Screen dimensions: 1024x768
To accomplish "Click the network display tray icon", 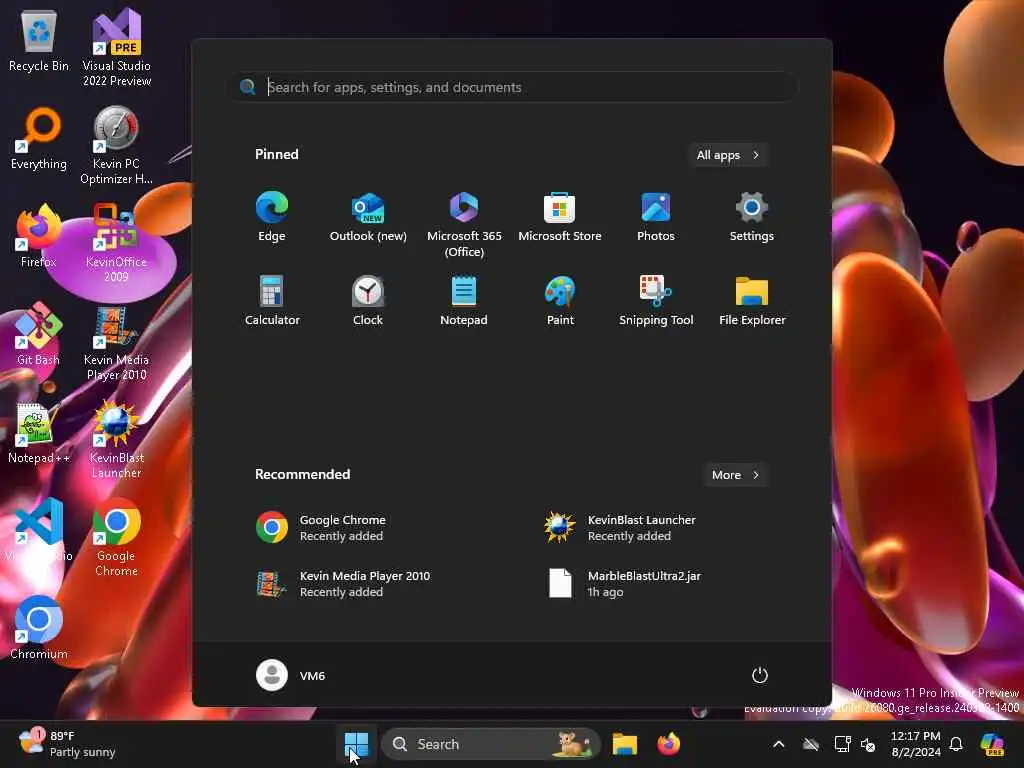I will [x=842, y=744].
